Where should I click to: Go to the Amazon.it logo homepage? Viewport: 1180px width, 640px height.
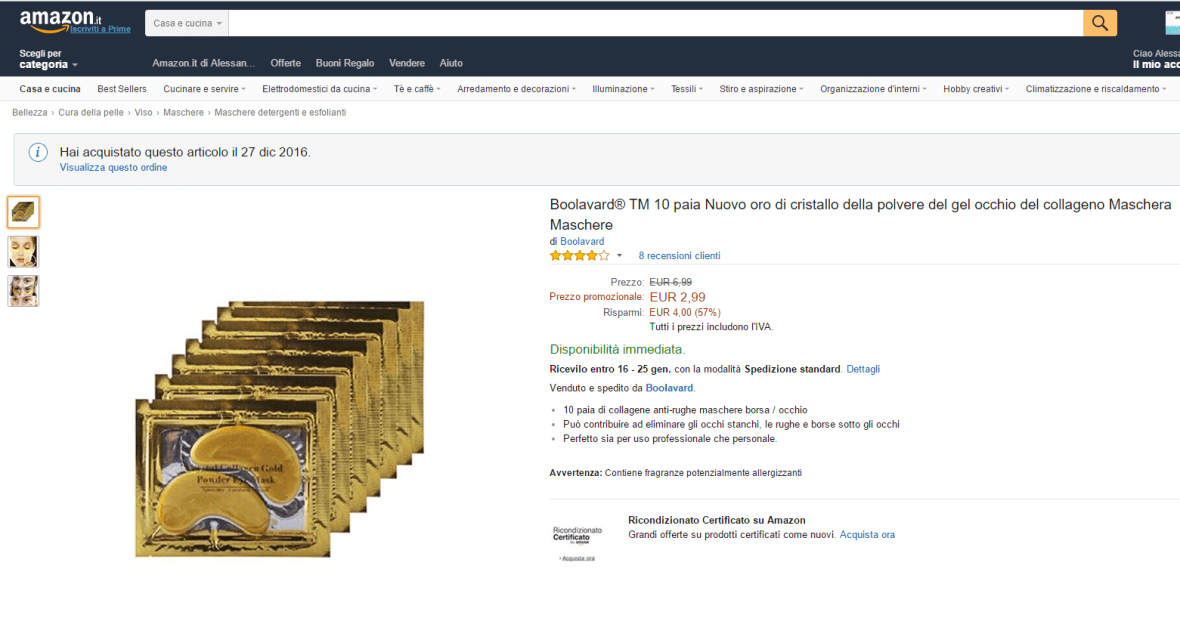pyautogui.click(x=60, y=20)
